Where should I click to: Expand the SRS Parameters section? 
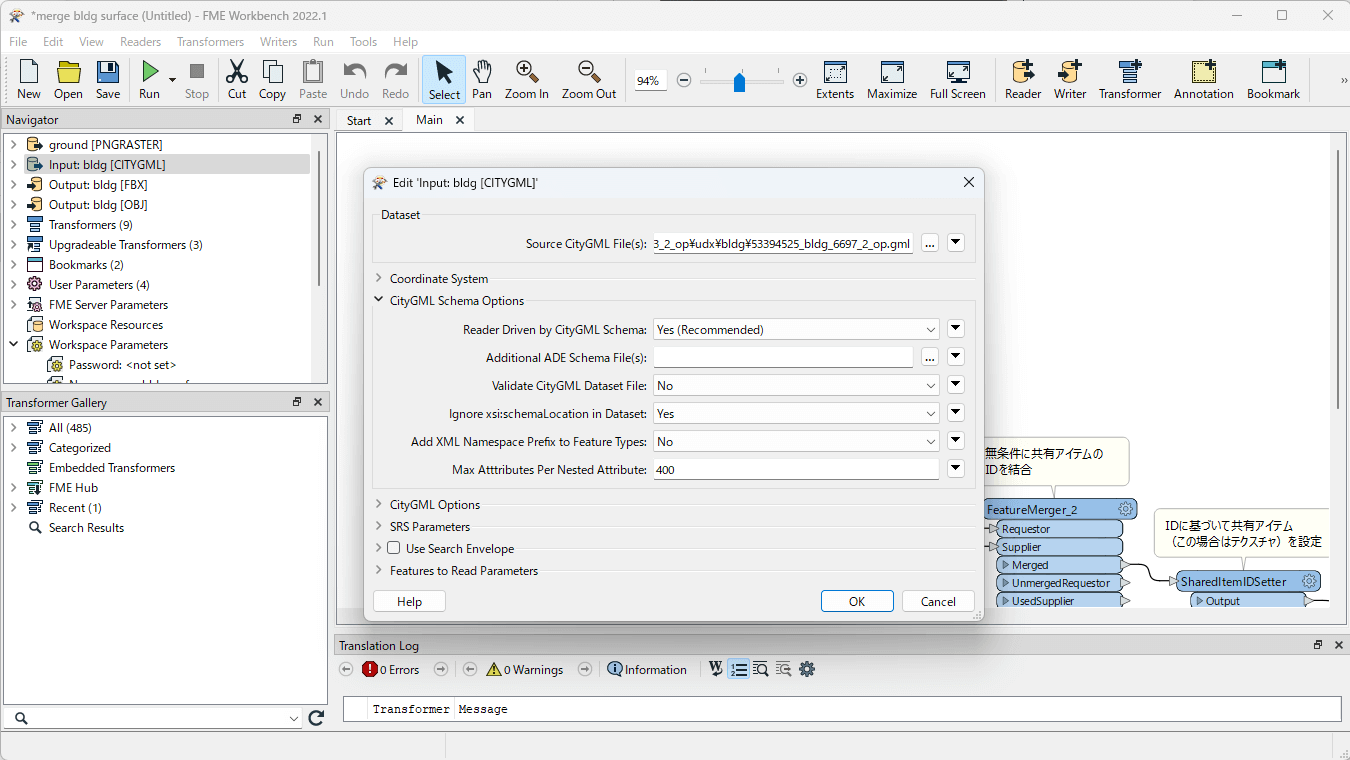pyautogui.click(x=379, y=527)
